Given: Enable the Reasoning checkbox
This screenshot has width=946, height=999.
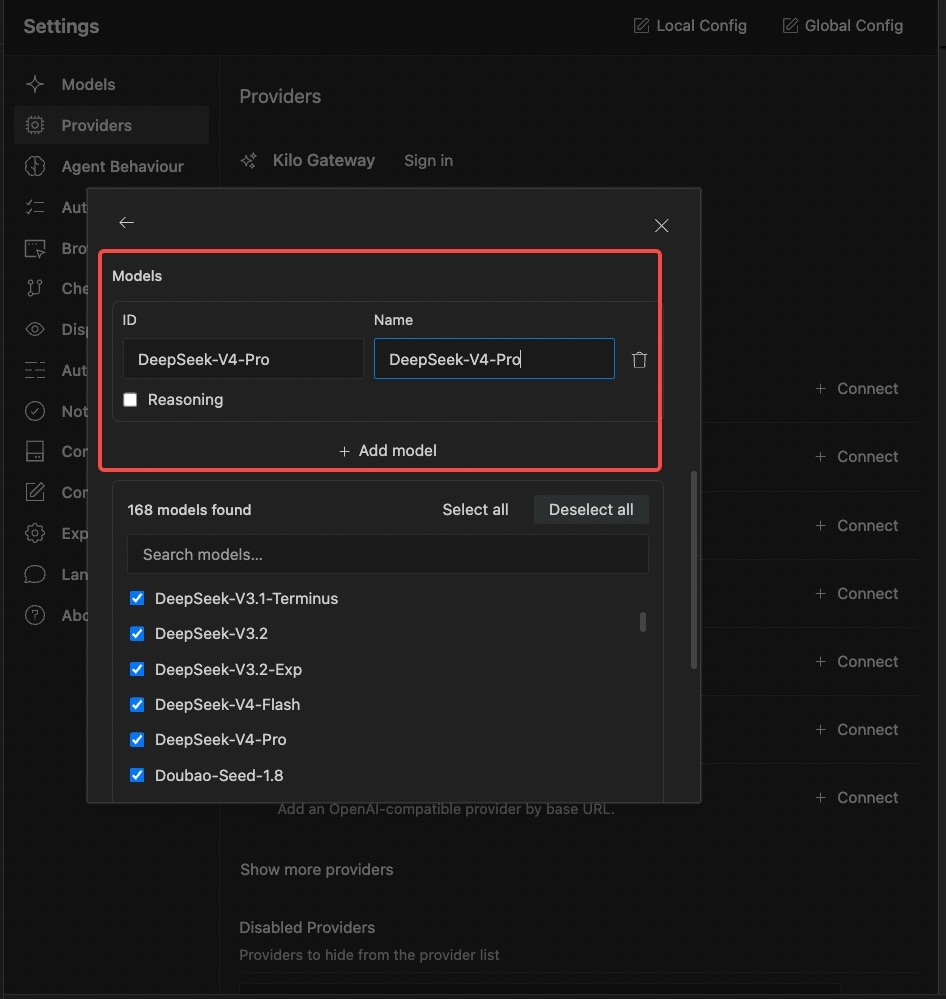Looking at the screenshot, I should point(130,399).
